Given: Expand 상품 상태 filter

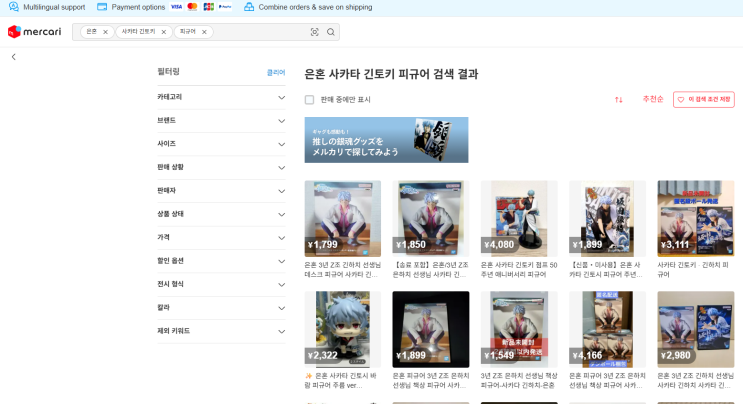Looking at the screenshot, I should [221, 214].
